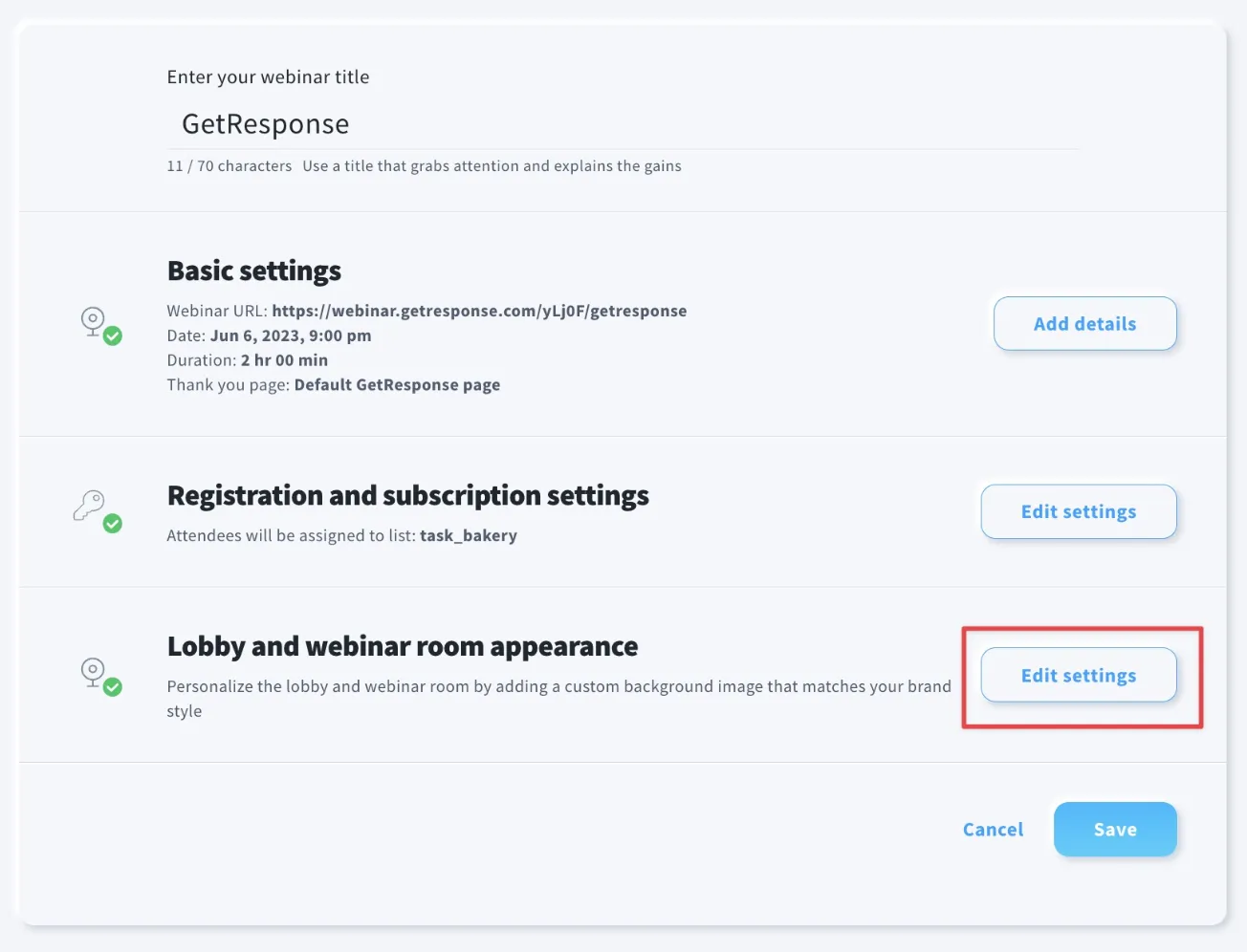1247x952 pixels.
Task: Click the key icon for Registration settings
Action: tap(89, 505)
